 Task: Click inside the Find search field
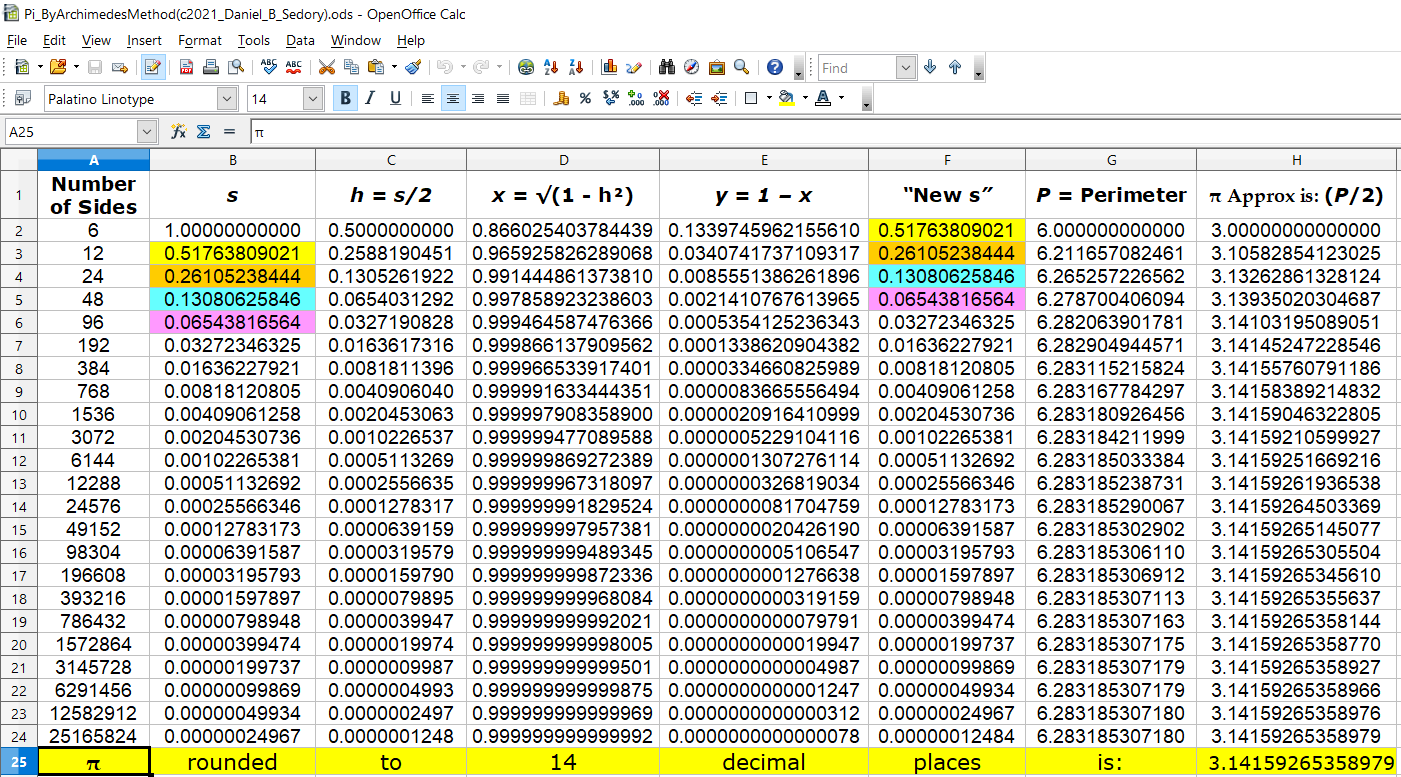856,68
